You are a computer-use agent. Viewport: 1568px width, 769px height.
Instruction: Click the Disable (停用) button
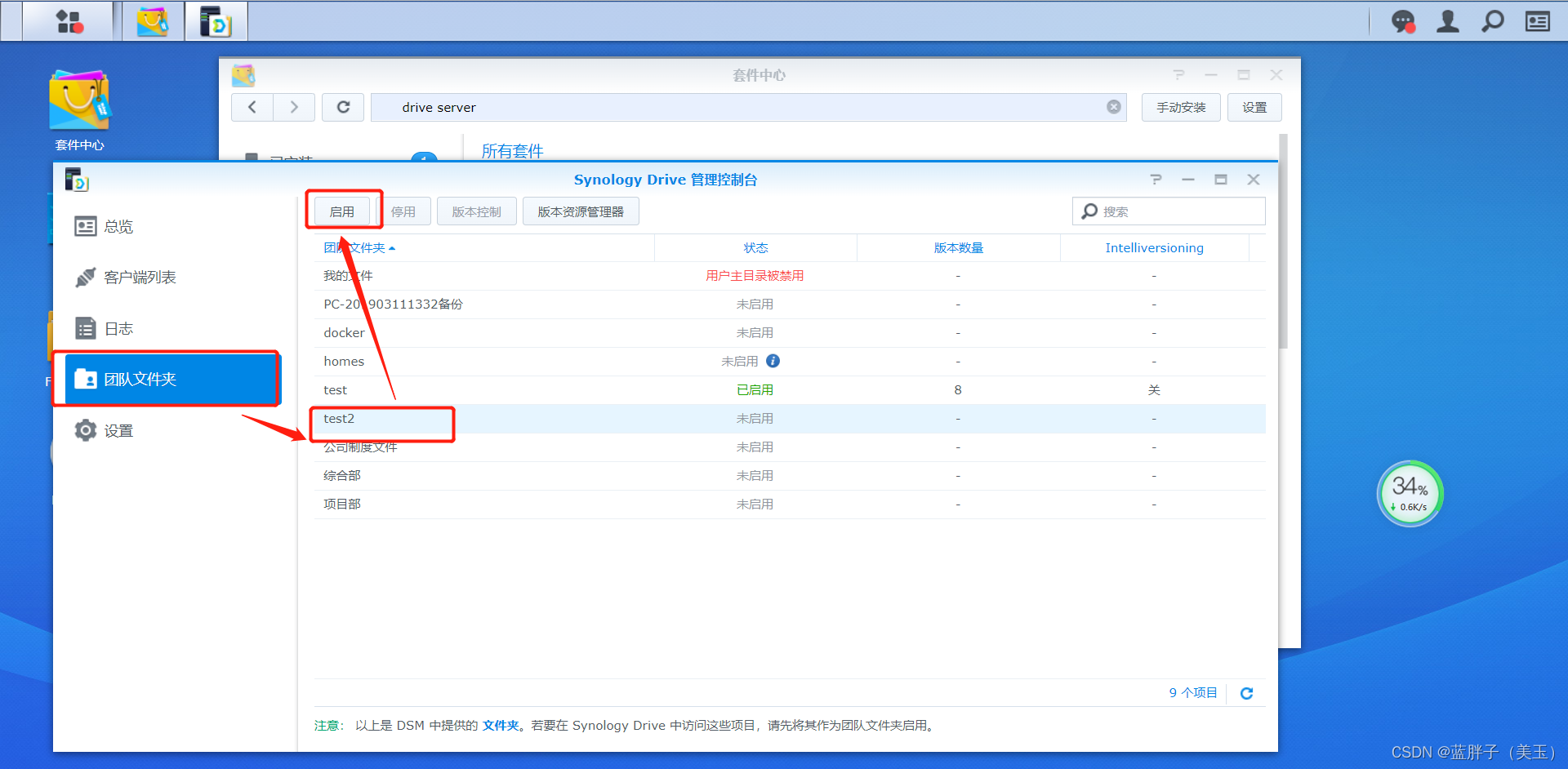403,211
